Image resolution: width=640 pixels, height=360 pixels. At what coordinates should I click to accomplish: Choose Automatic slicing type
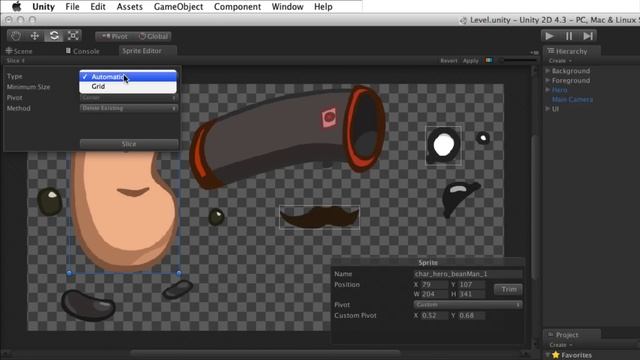tap(128, 77)
